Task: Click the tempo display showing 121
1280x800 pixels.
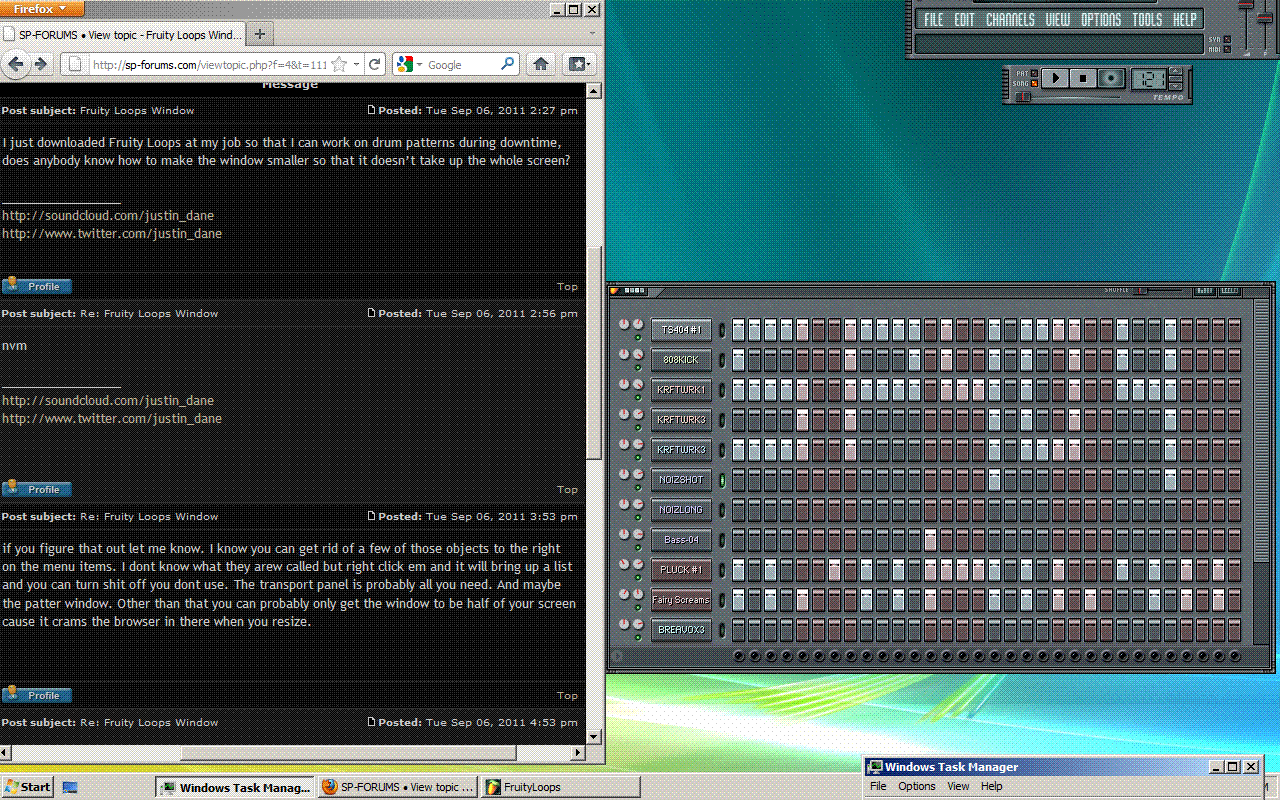Action: [1148, 78]
